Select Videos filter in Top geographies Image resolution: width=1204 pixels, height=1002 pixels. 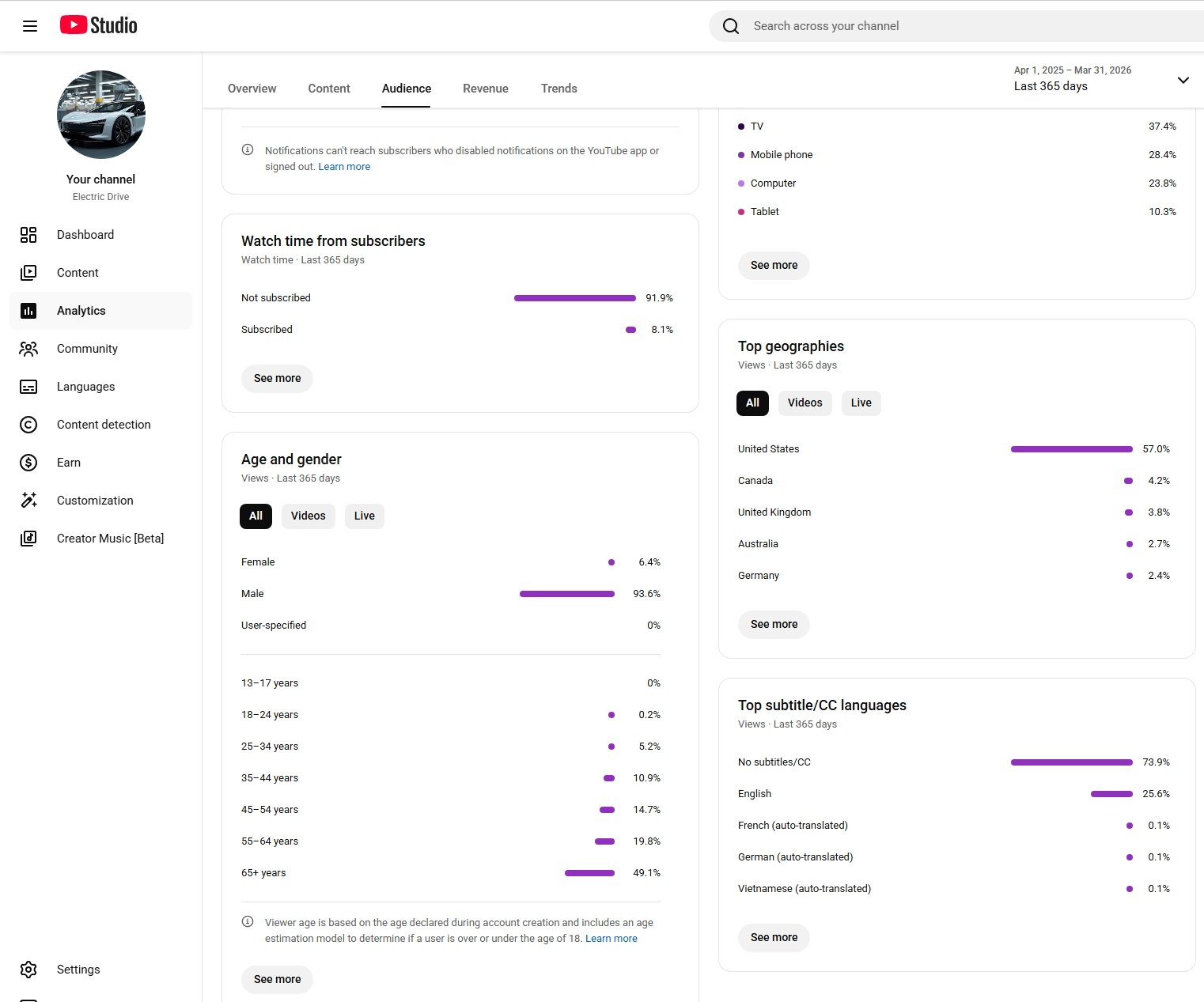tap(805, 403)
